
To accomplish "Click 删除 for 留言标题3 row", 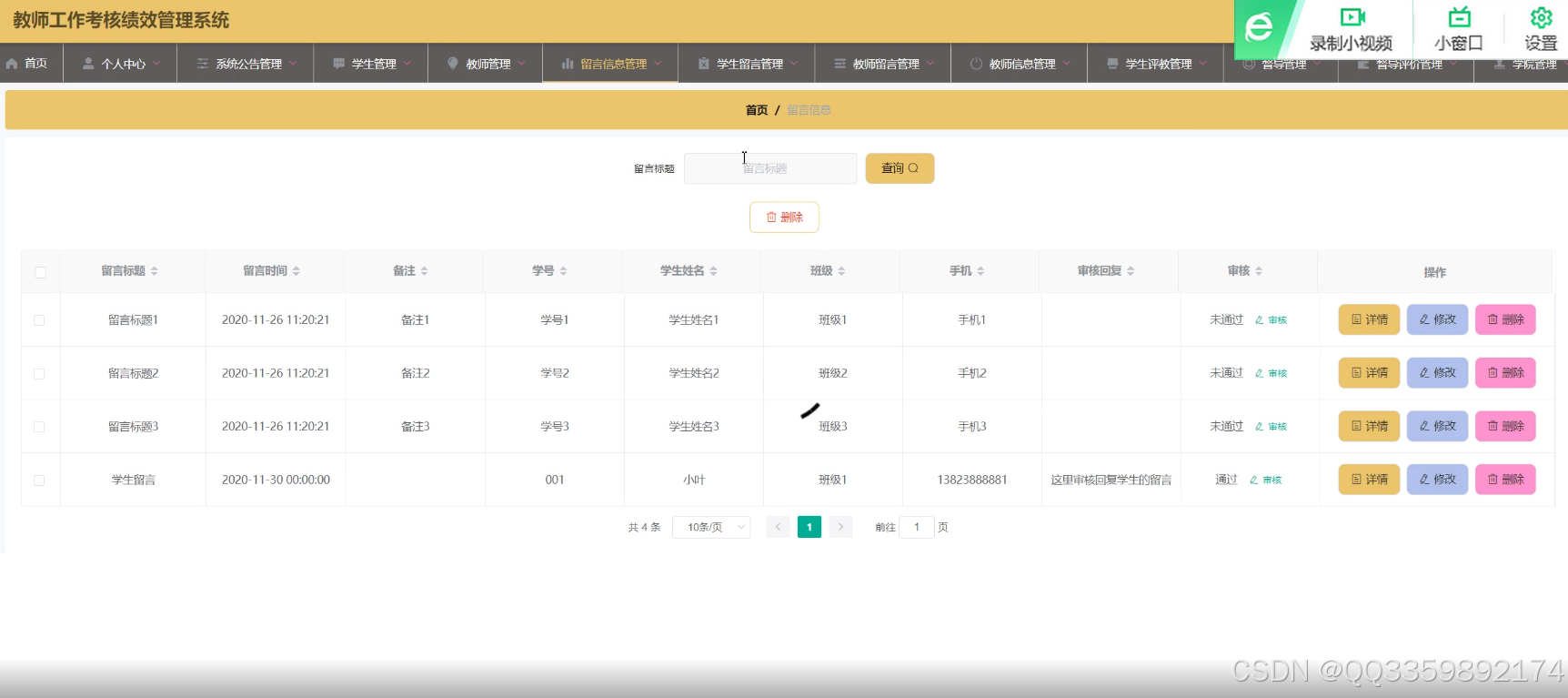I will pos(1505,426).
